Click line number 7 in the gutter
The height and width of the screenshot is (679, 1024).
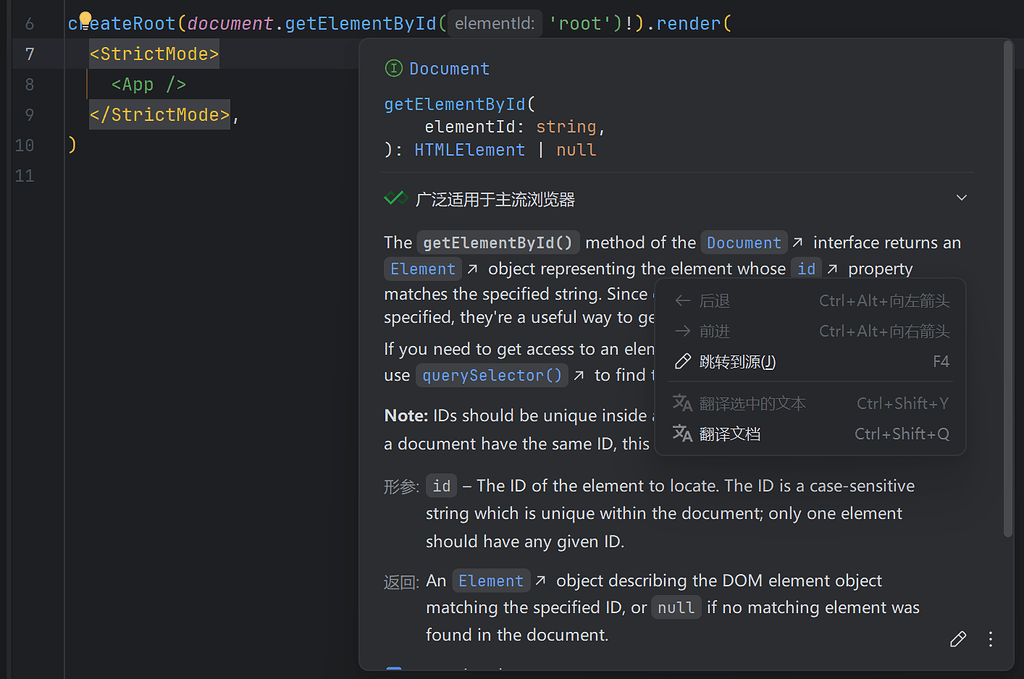[29, 54]
